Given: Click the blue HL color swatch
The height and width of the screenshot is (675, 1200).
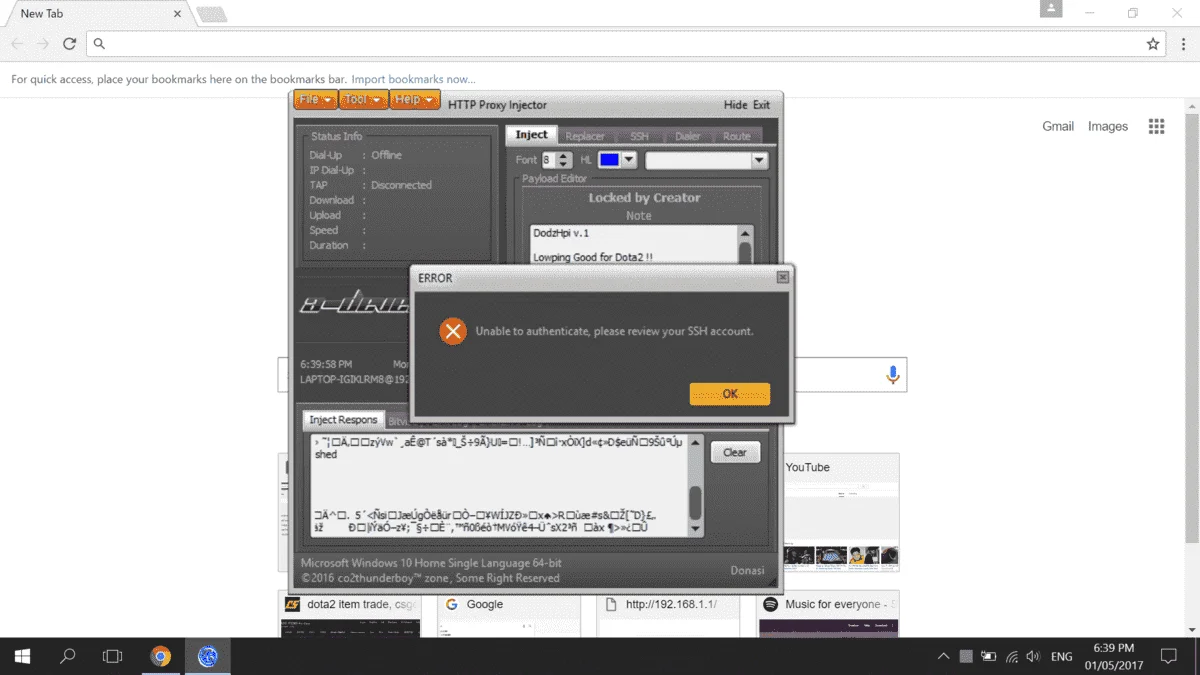Looking at the screenshot, I should tap(609, 160).
